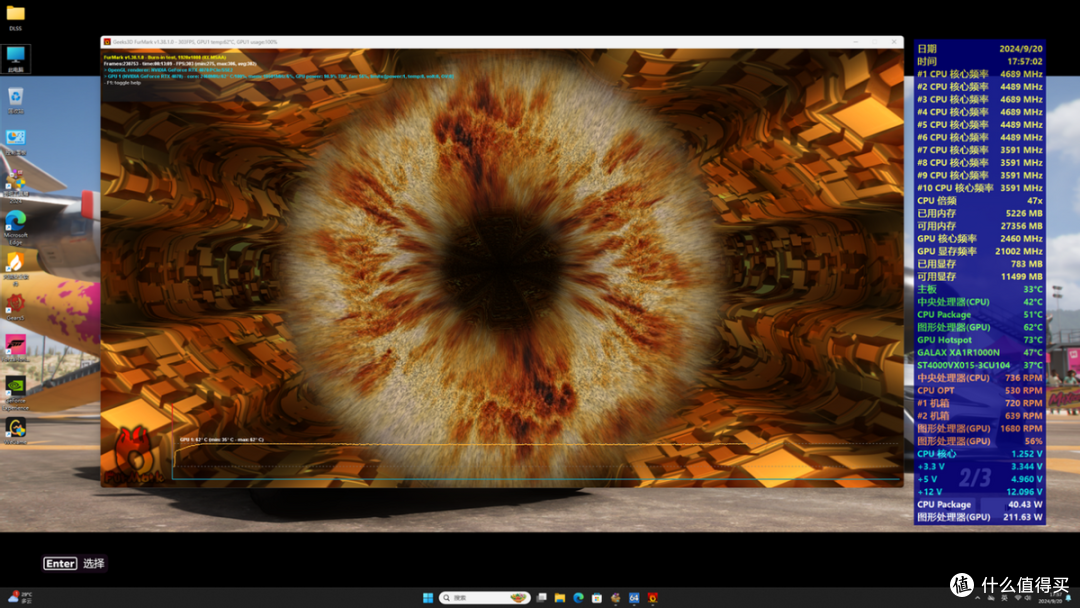Click the taskbar search box
Viewport: 1080px width, 608px height.
[x=485, y=598]
